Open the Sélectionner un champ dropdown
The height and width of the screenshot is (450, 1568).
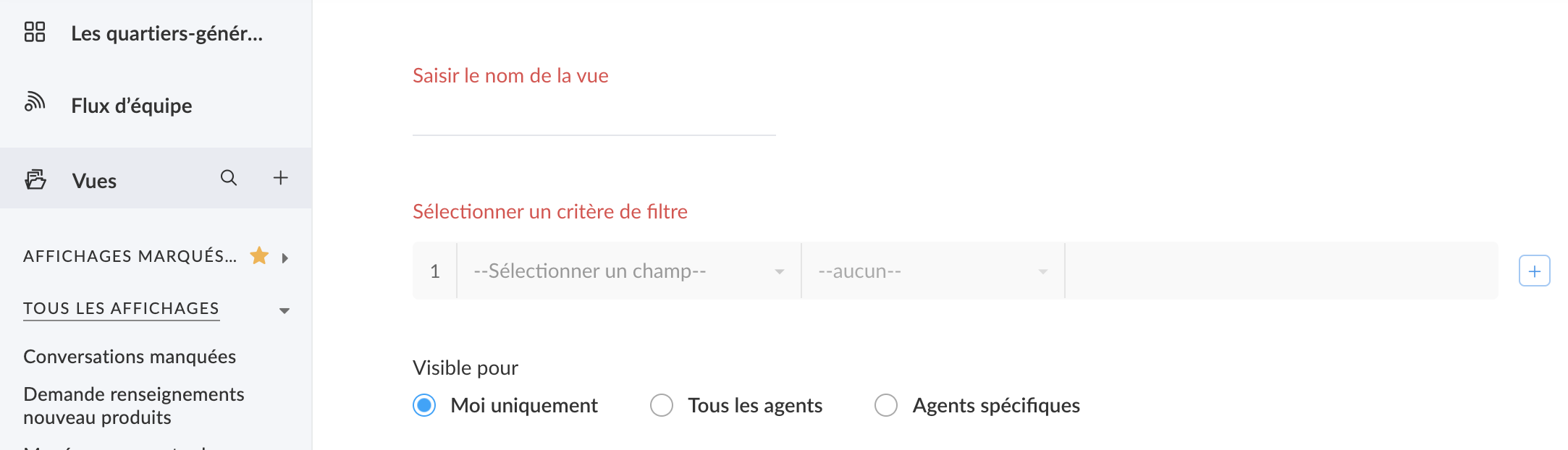point(628,271)
